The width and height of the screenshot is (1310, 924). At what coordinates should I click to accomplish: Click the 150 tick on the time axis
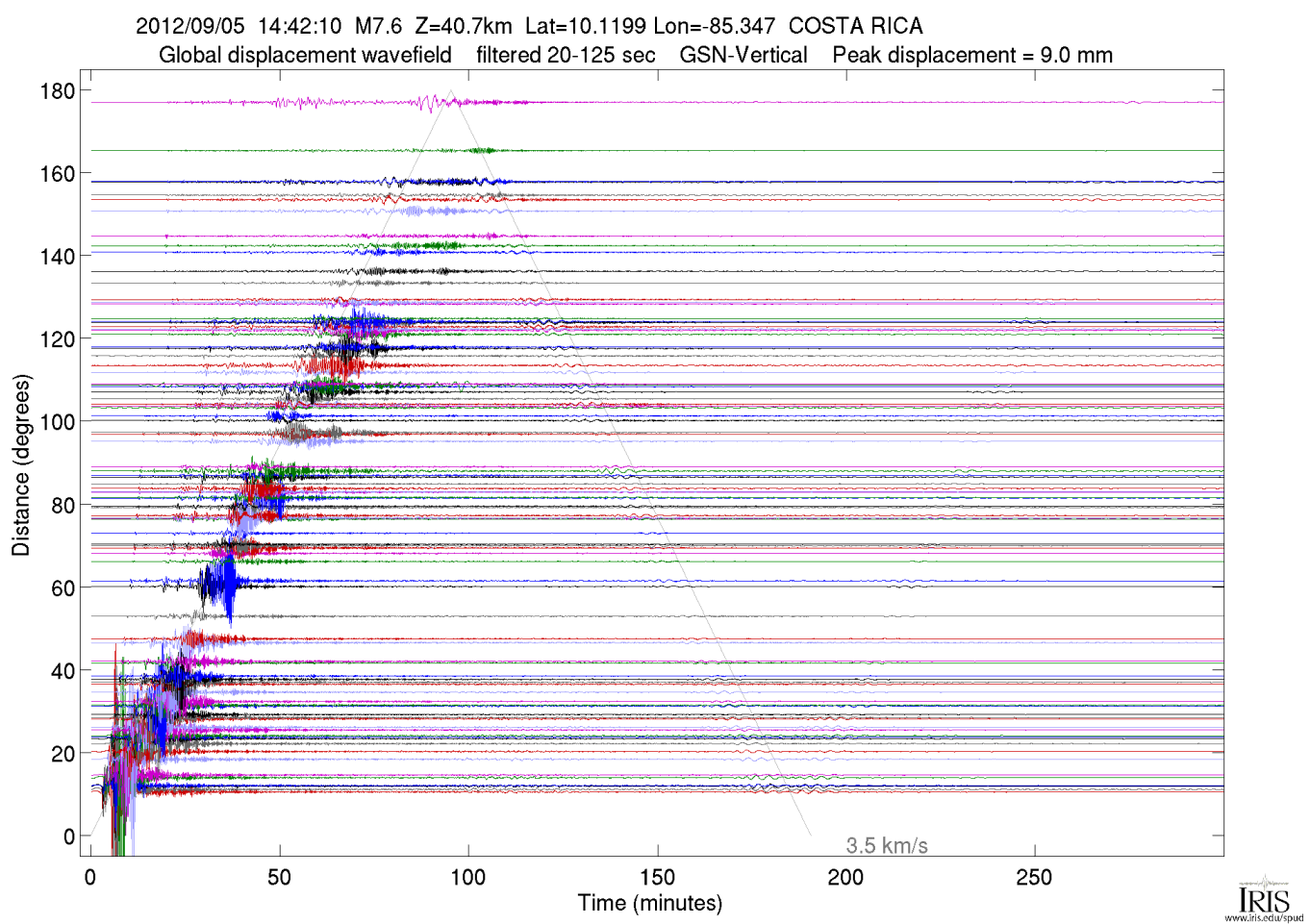click(x=657, y=877)
